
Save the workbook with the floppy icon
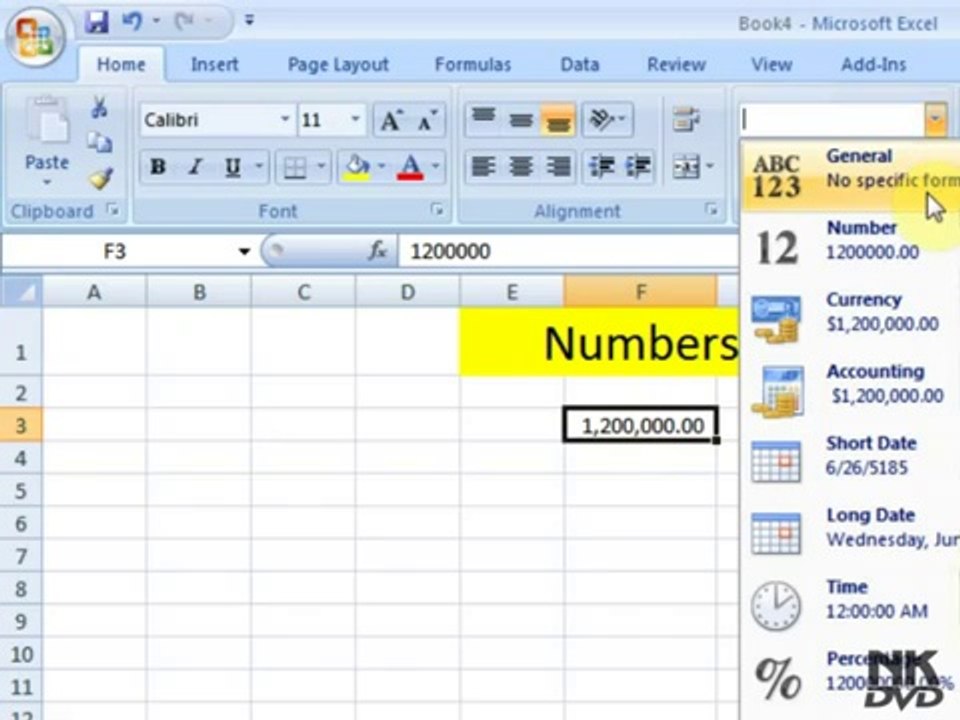pyautogui.click(x=97, y=22)
